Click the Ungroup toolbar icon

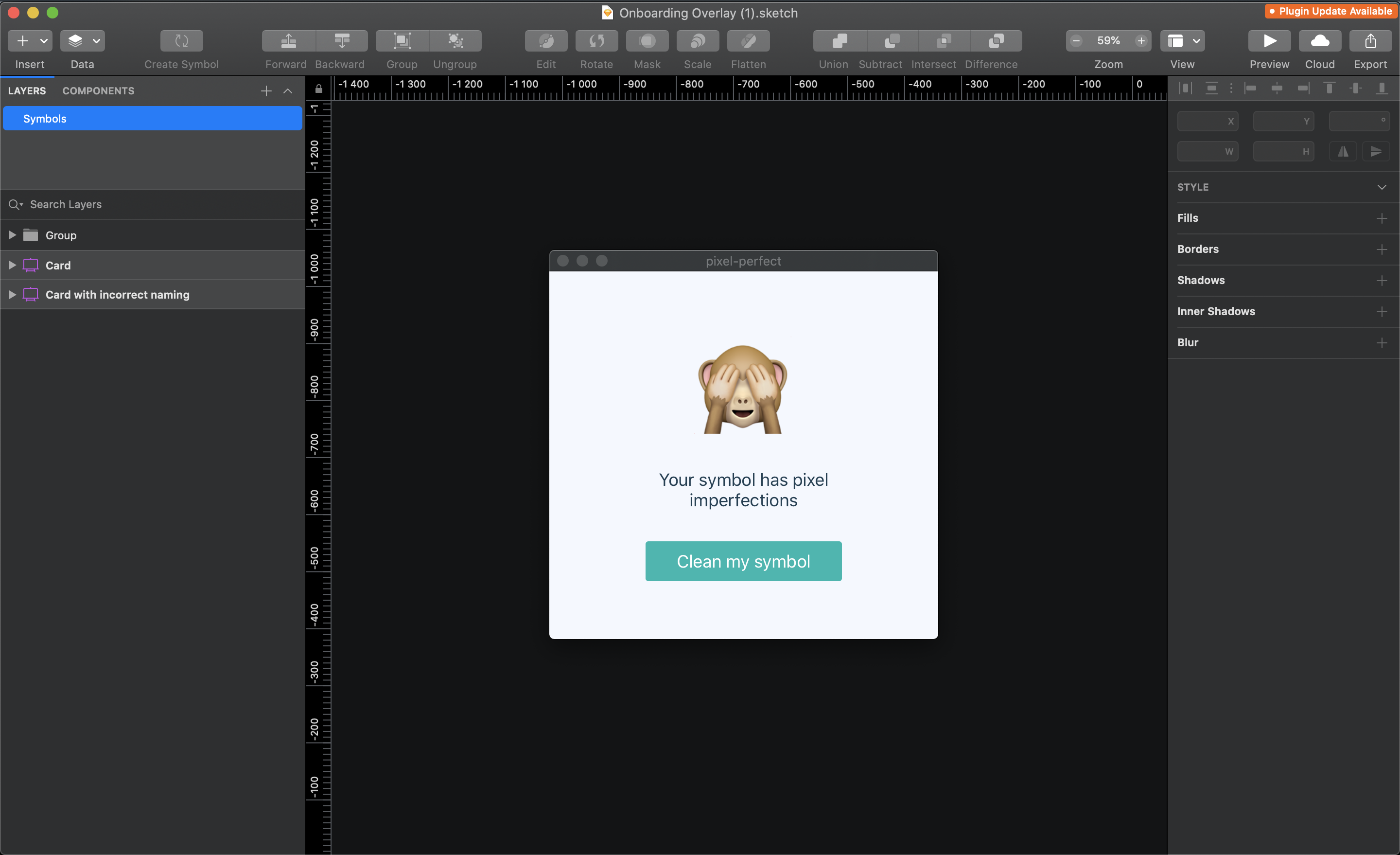point(455,40)
